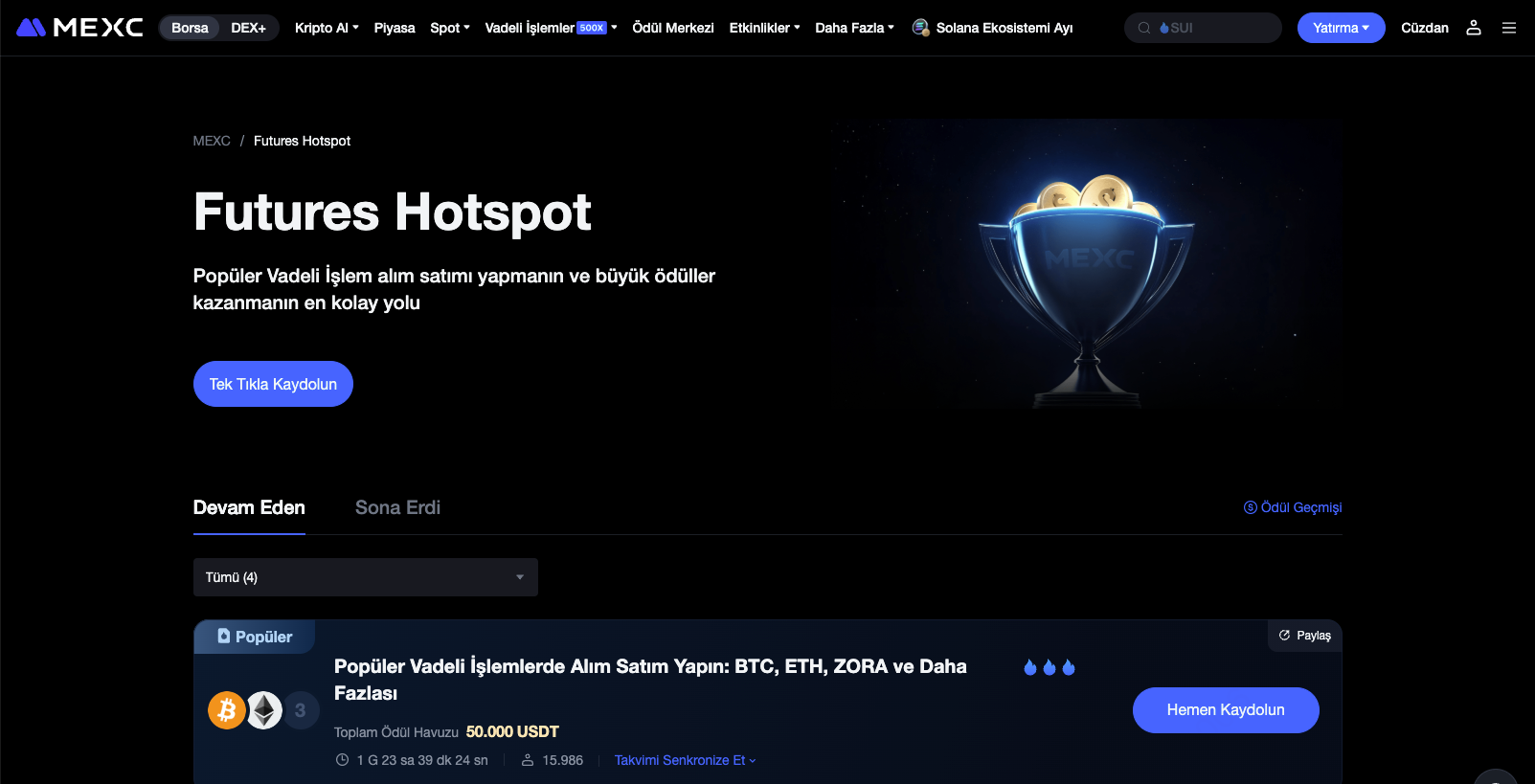Click the Futures Hotspot heading
The width and height of the screenshot is (1535, 784).
(x=393, y=212)
